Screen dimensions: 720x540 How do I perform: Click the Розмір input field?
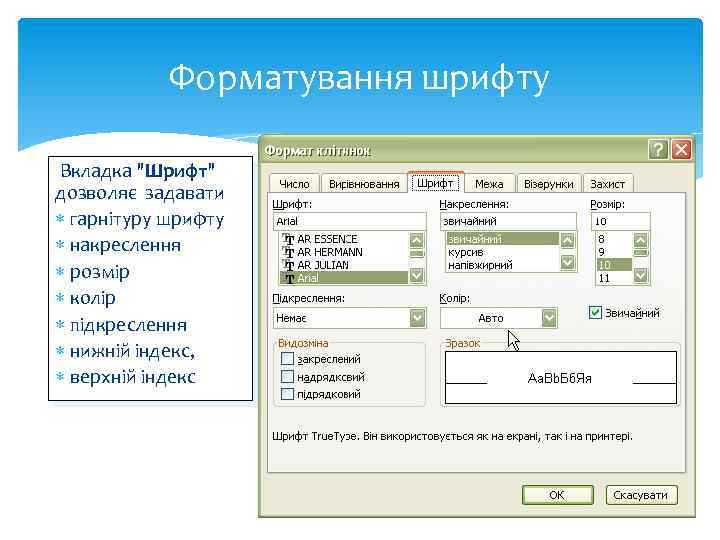[620, 221]
